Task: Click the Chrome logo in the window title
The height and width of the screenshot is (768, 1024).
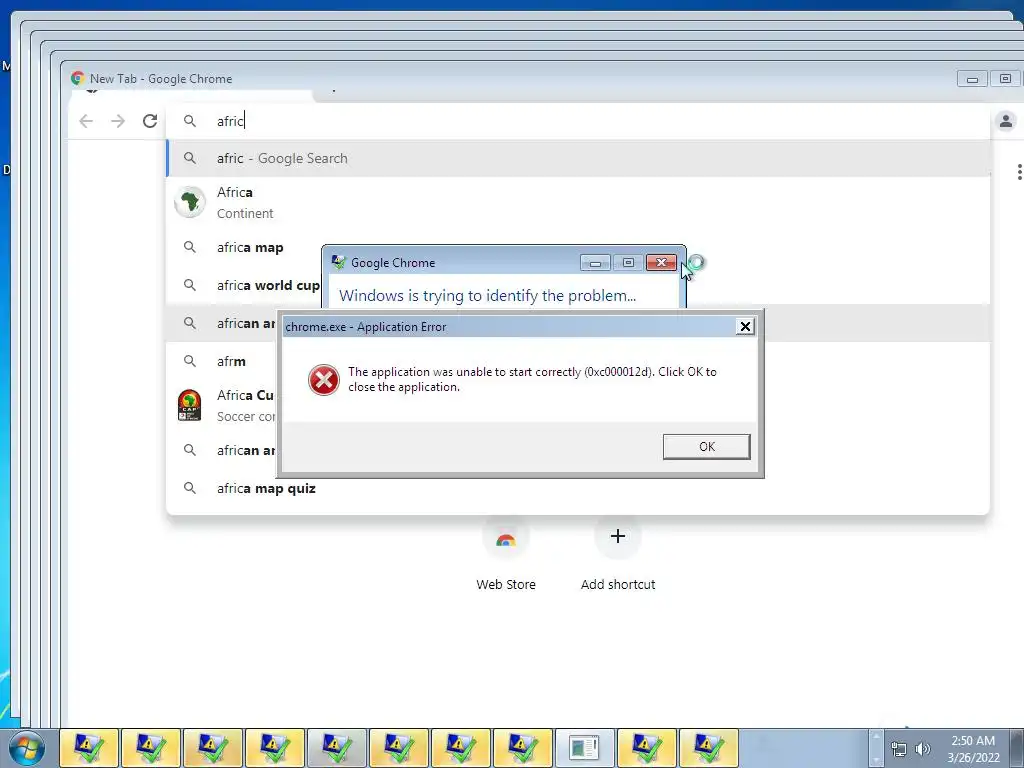Action: click(x=78, y=78)
